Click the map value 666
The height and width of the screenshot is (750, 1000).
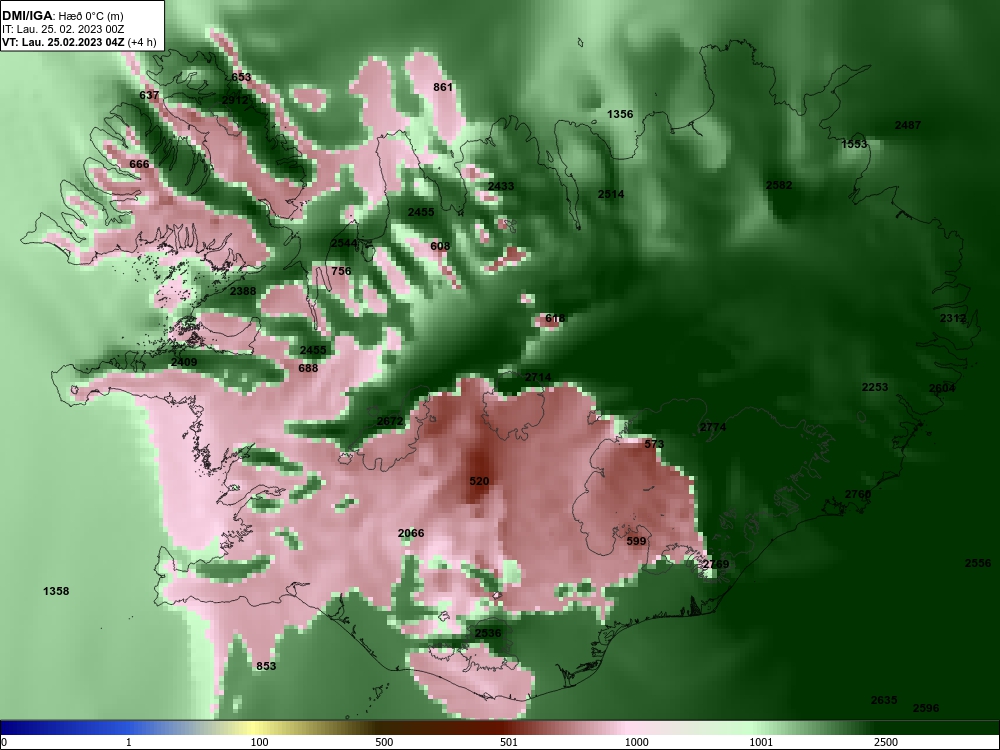tap(139, 164)
